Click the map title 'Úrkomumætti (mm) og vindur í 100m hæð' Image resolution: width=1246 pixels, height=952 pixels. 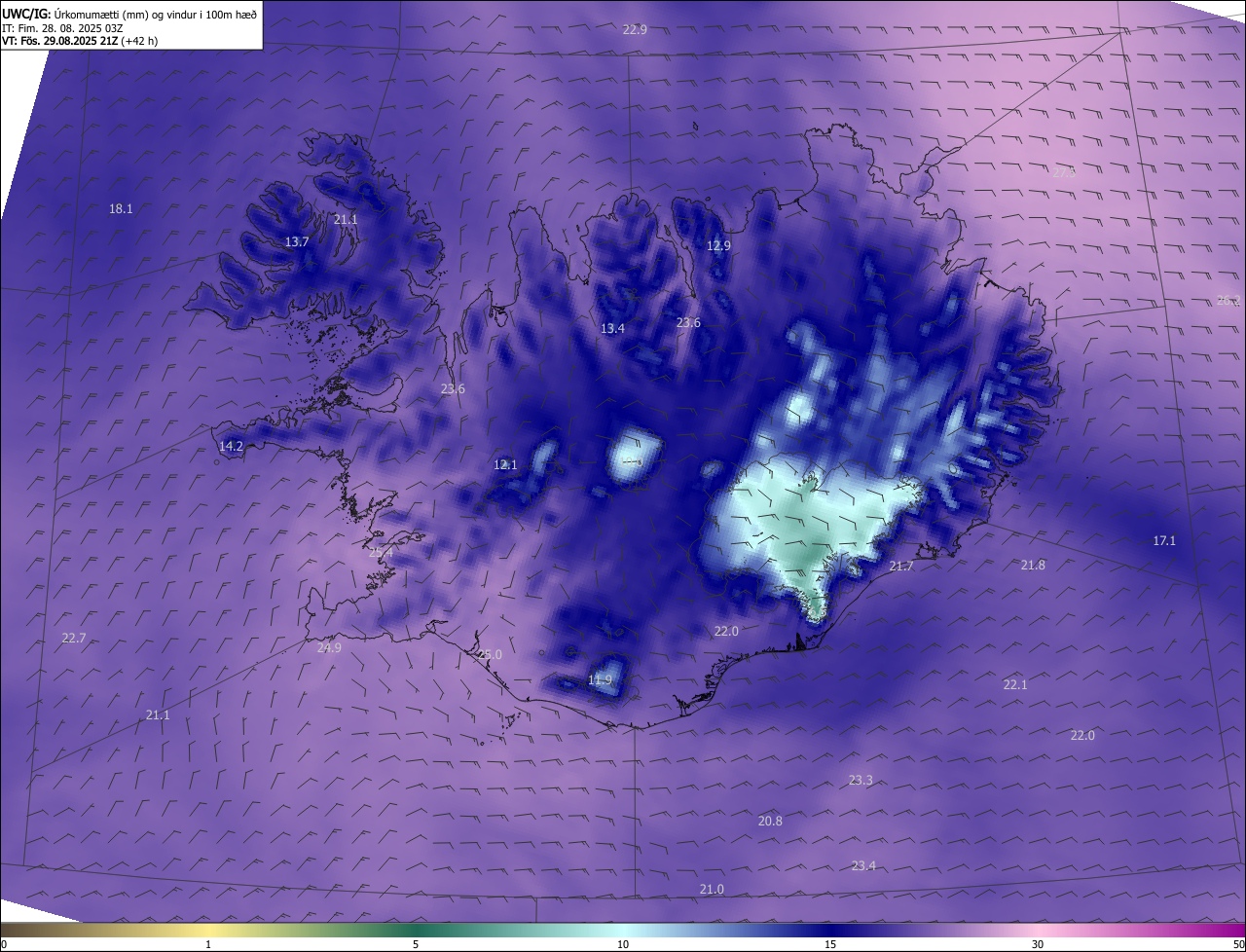155,14
